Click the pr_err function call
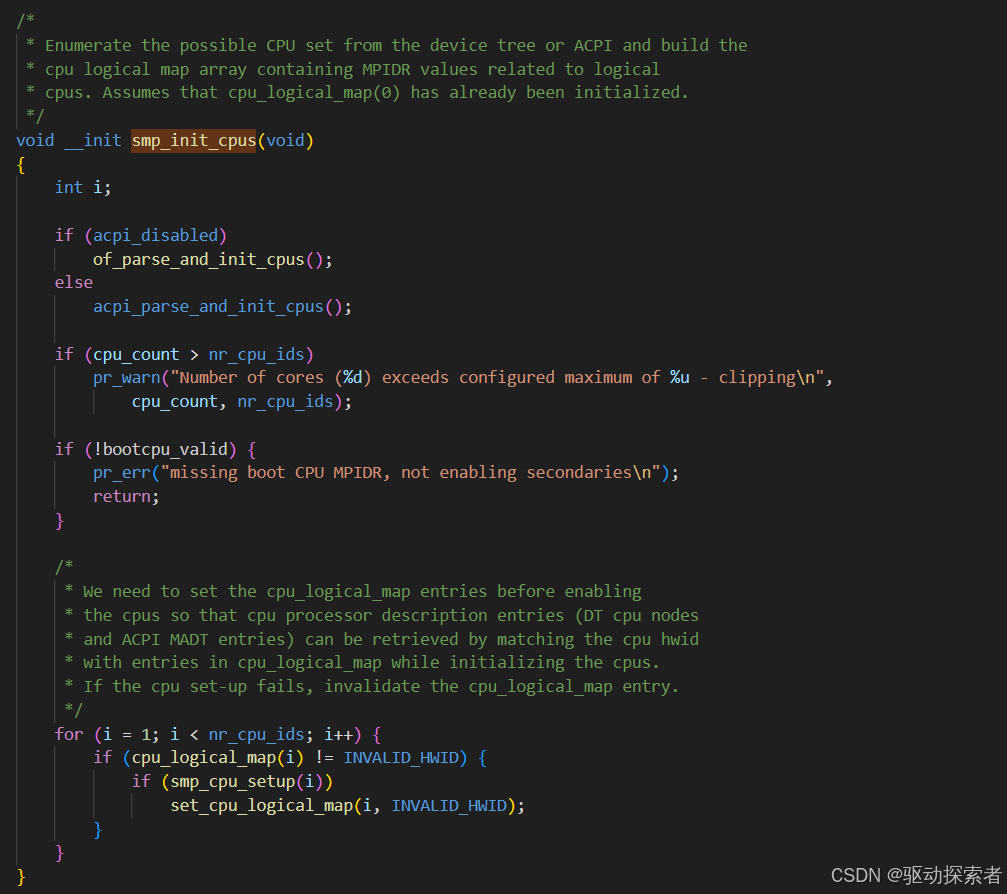 tap(121, 473)
